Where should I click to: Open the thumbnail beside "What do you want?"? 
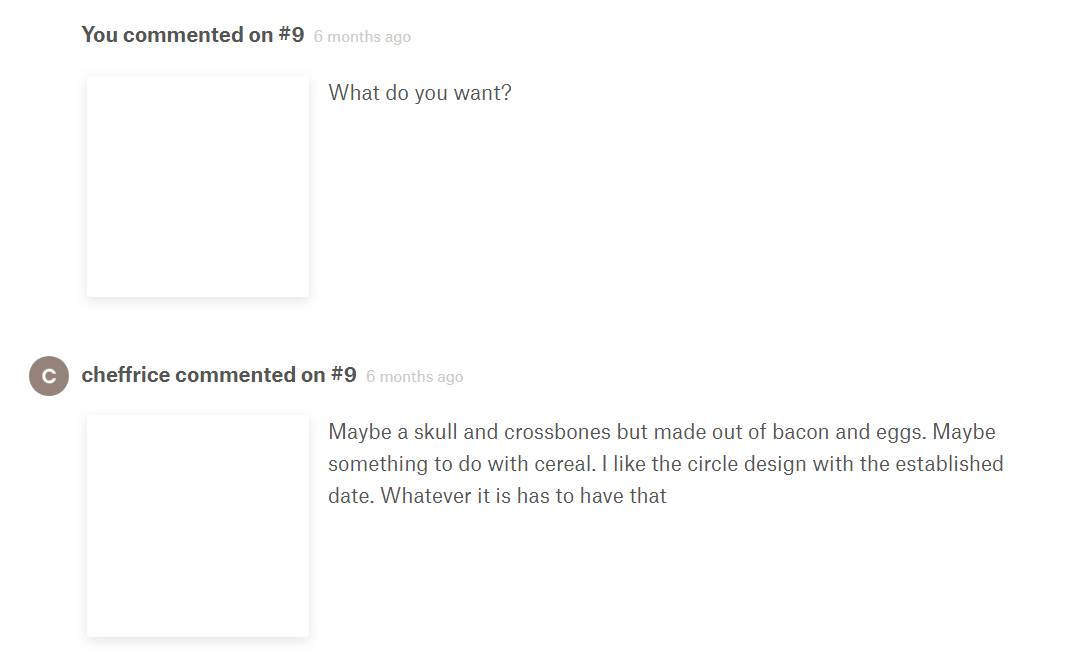coord(198,186)
